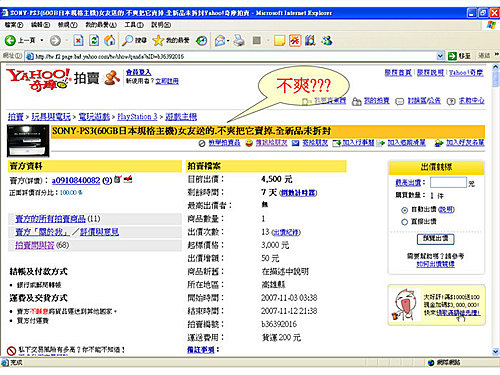
Task: Click the 寄給朋友 envelope icon
Action: coord(295,143)
